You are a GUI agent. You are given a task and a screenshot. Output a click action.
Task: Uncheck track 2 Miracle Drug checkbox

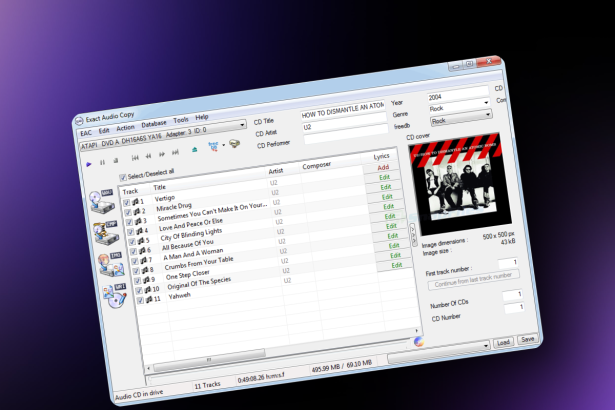pos(128,213)
